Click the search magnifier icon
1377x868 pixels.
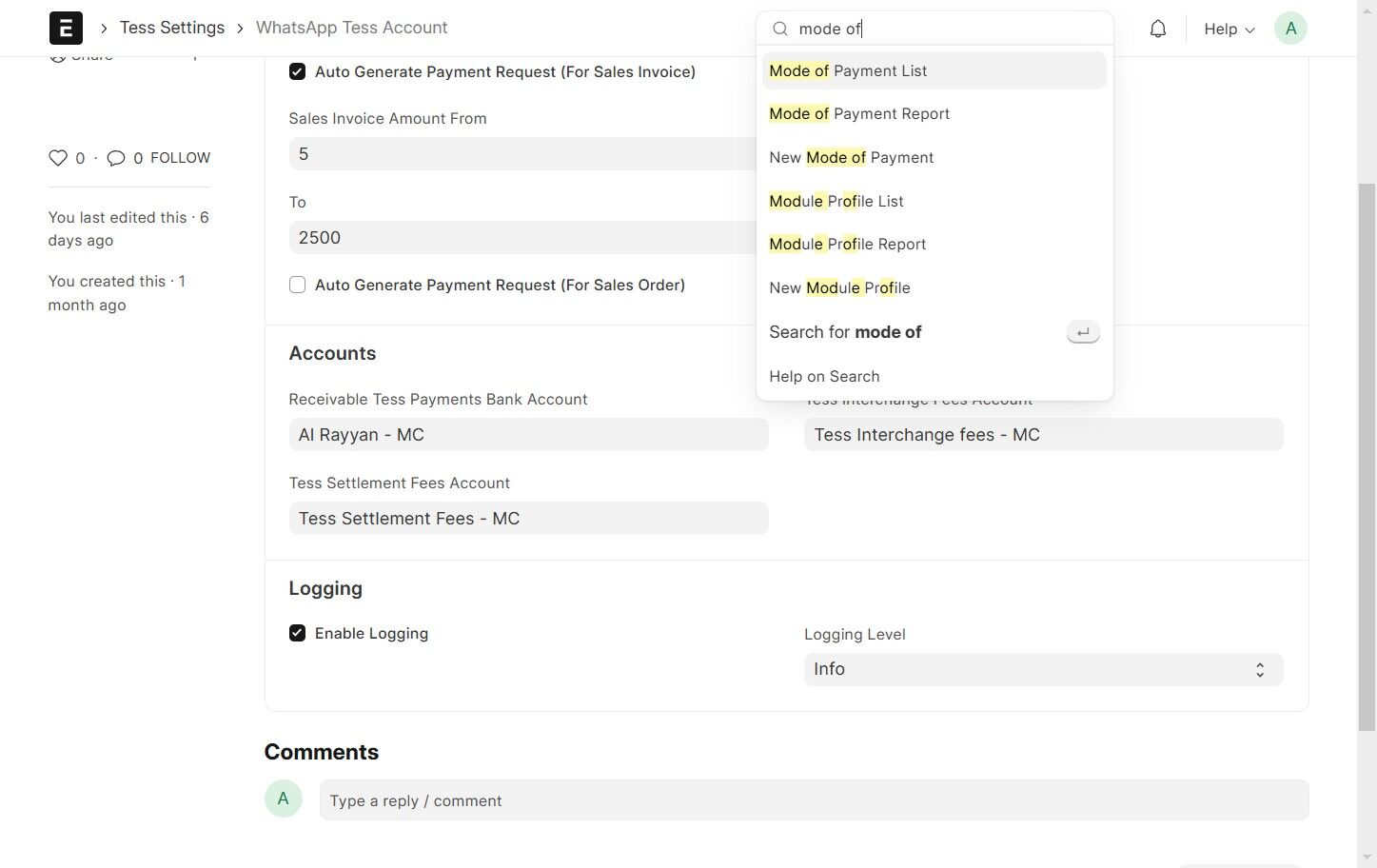[x=780, y=29]
